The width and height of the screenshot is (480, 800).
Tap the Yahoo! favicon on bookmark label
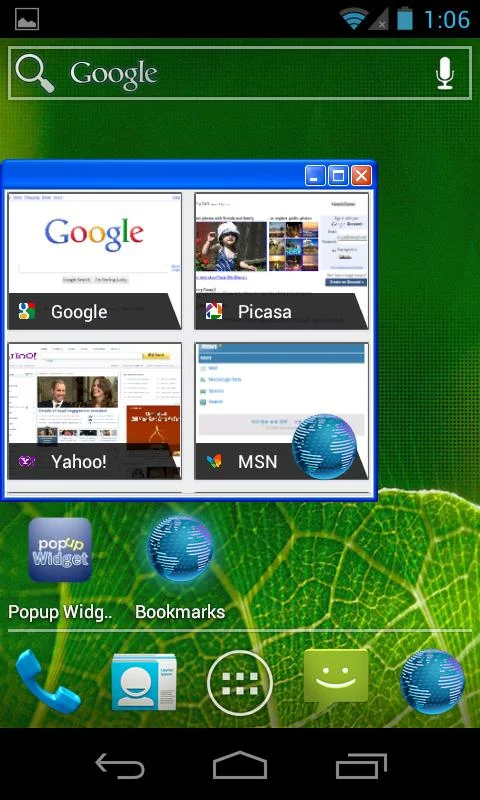click(27, 461)
